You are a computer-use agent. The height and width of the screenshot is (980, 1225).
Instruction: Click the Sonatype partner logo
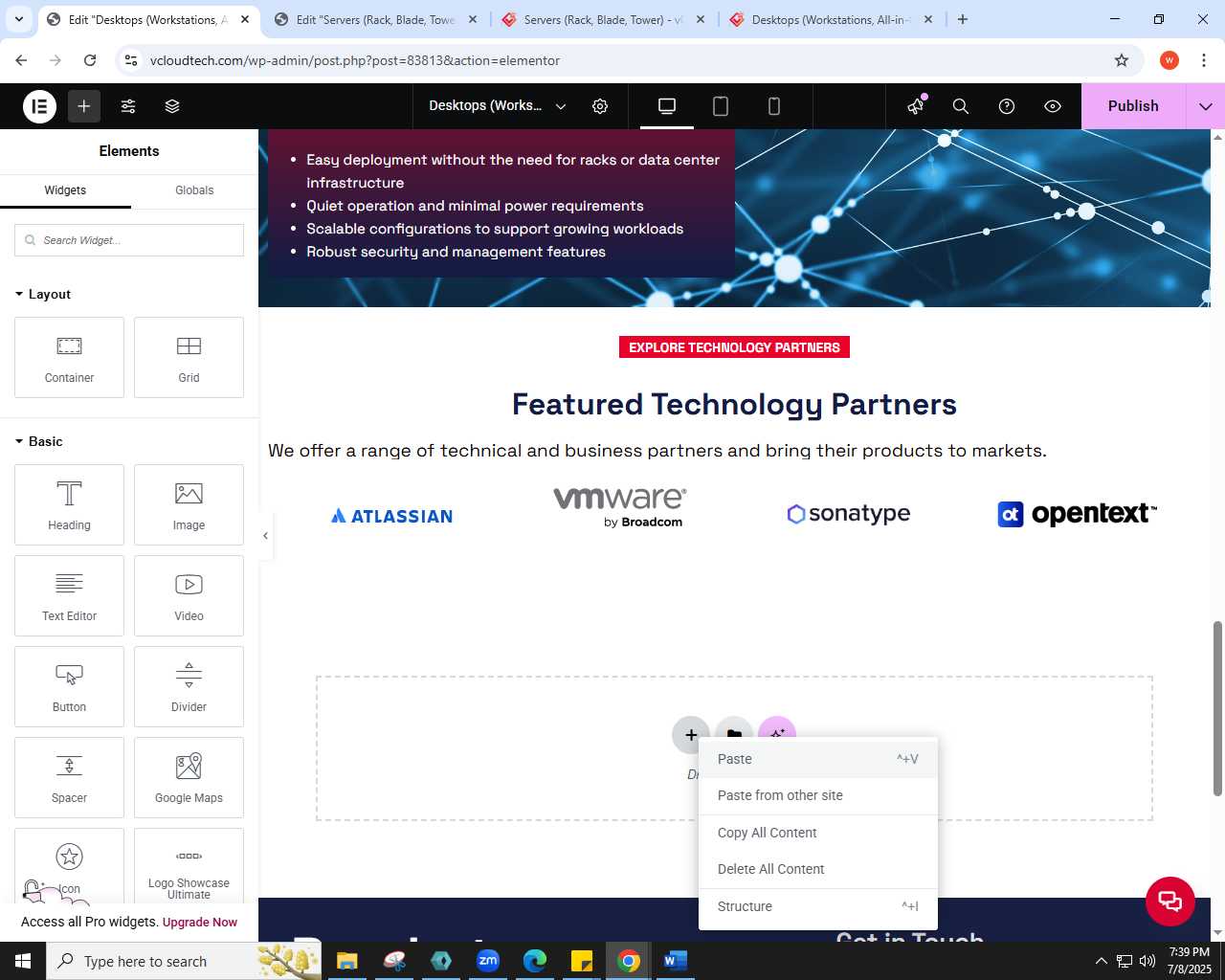[x=848, y=514]
